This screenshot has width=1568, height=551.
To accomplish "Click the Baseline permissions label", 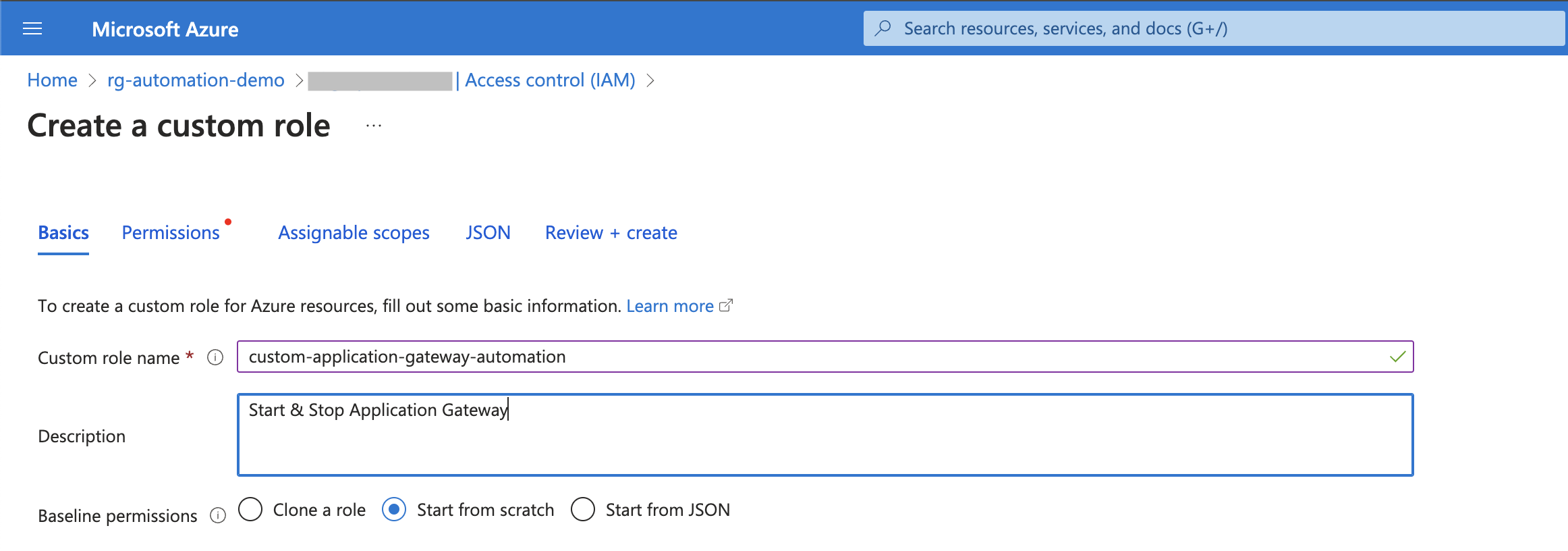I will click(117, 516).
